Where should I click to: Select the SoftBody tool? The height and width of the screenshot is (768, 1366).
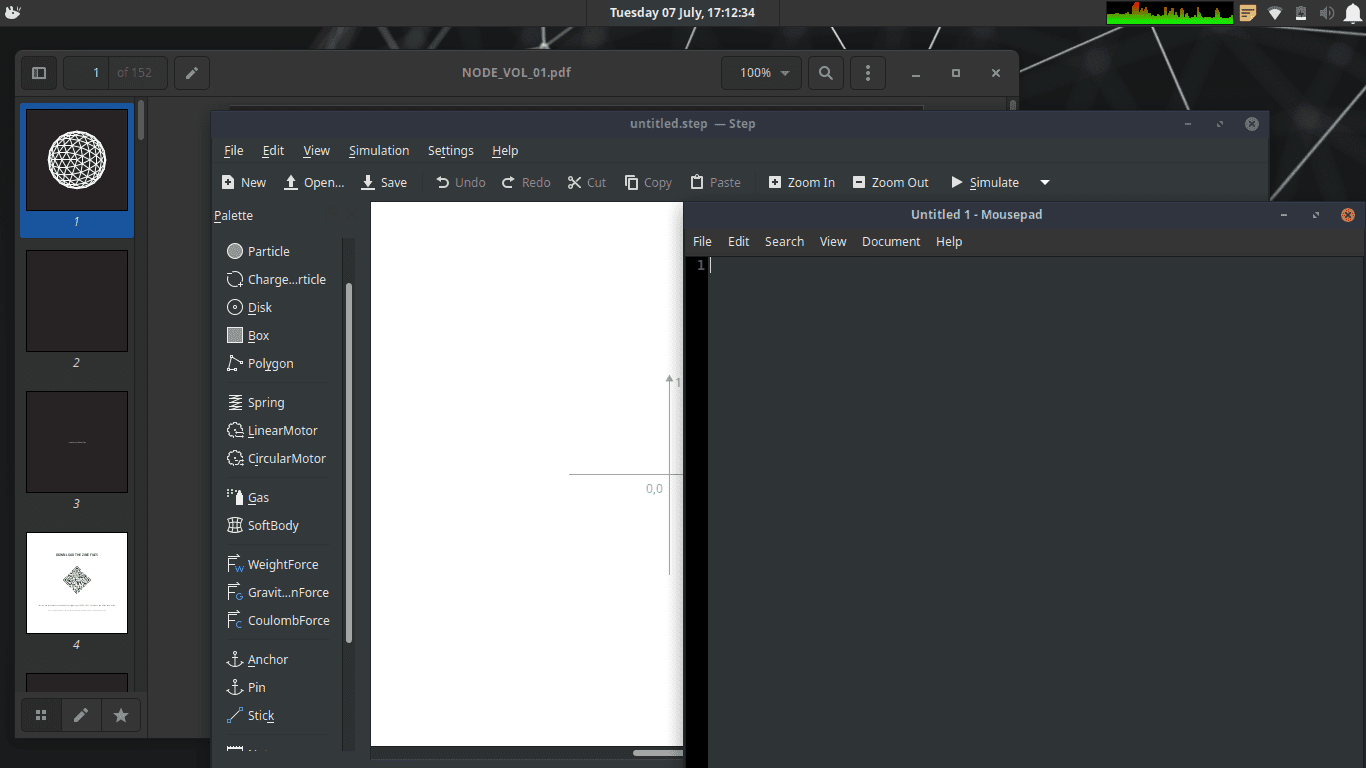click(263, 525)
